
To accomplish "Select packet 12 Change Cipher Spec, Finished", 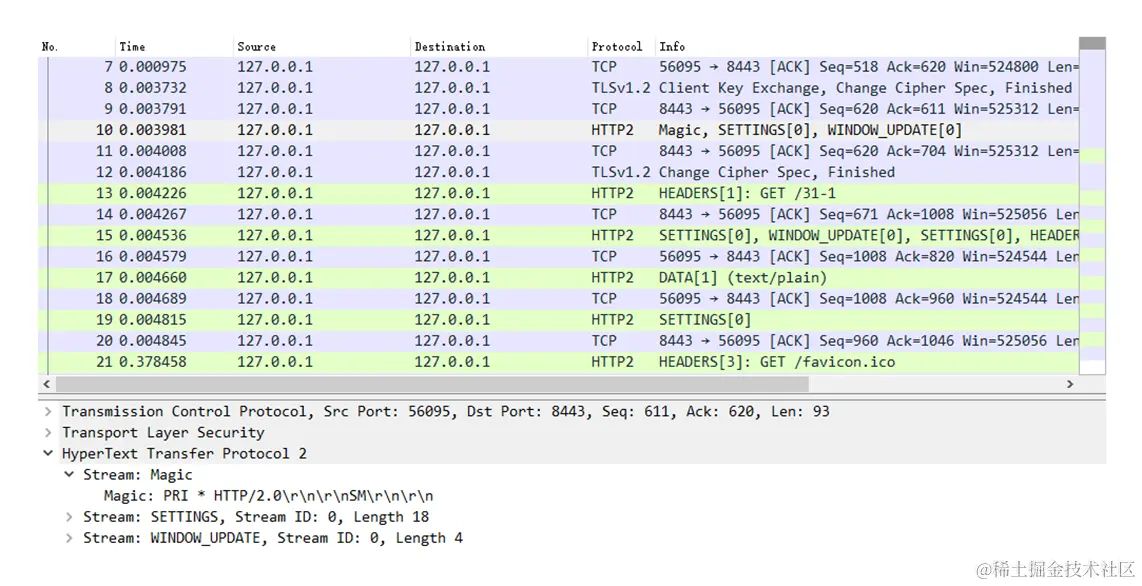I will (558, 173).
